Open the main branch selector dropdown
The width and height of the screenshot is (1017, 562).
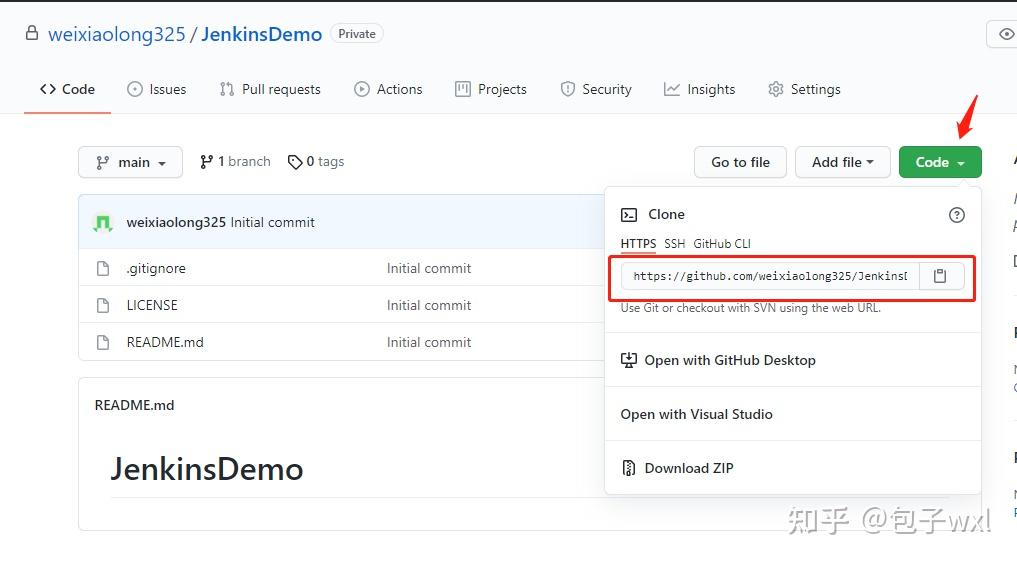(130, 162)
